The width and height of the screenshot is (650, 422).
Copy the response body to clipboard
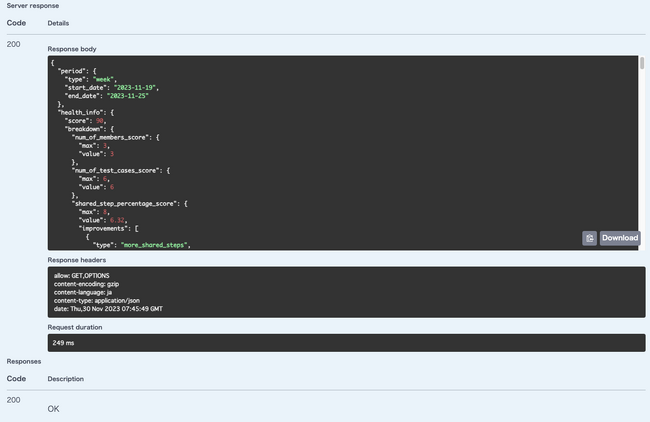coord(589,238)
